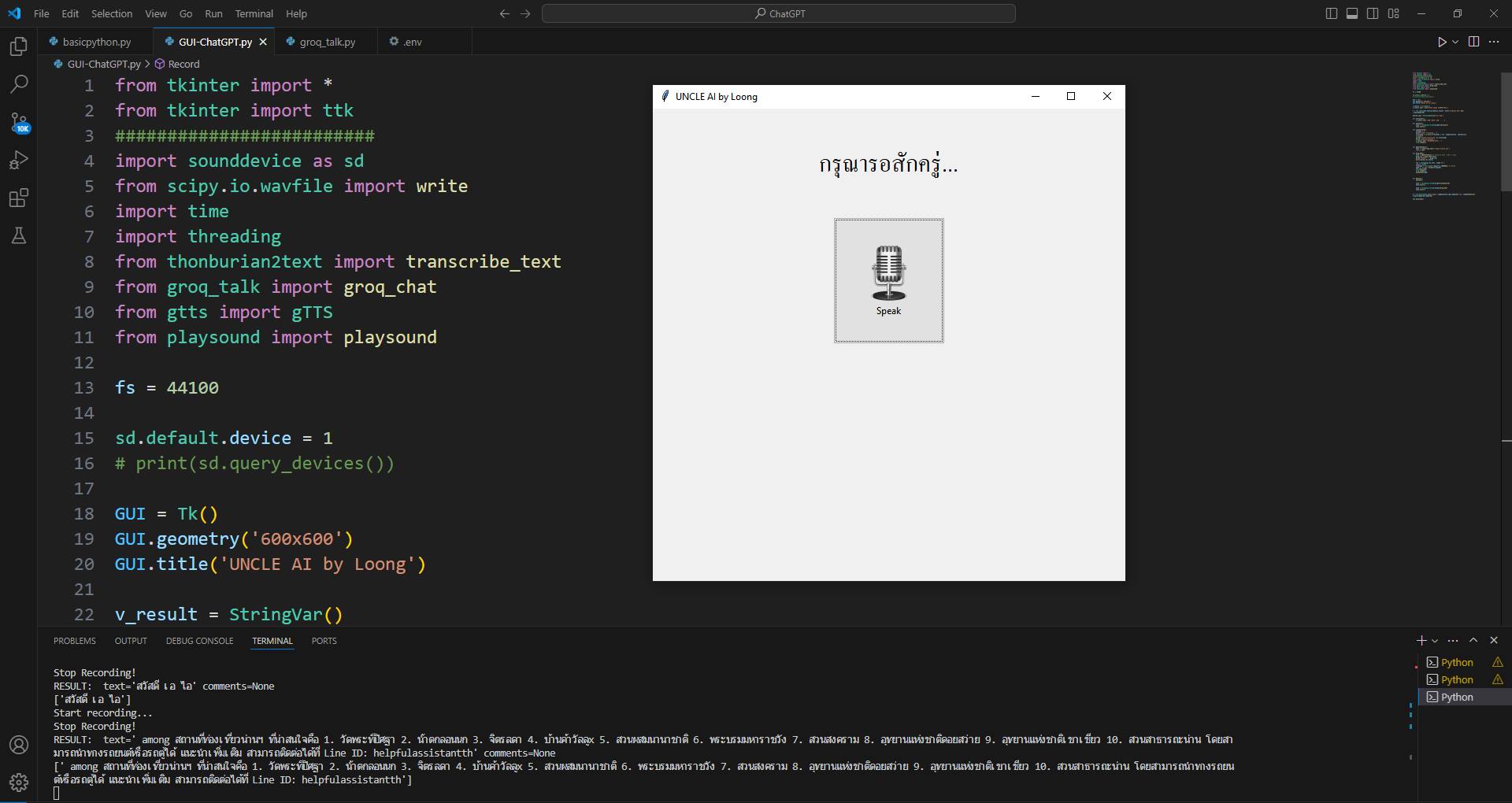Open the Search view icon

[x=19, y=84]
